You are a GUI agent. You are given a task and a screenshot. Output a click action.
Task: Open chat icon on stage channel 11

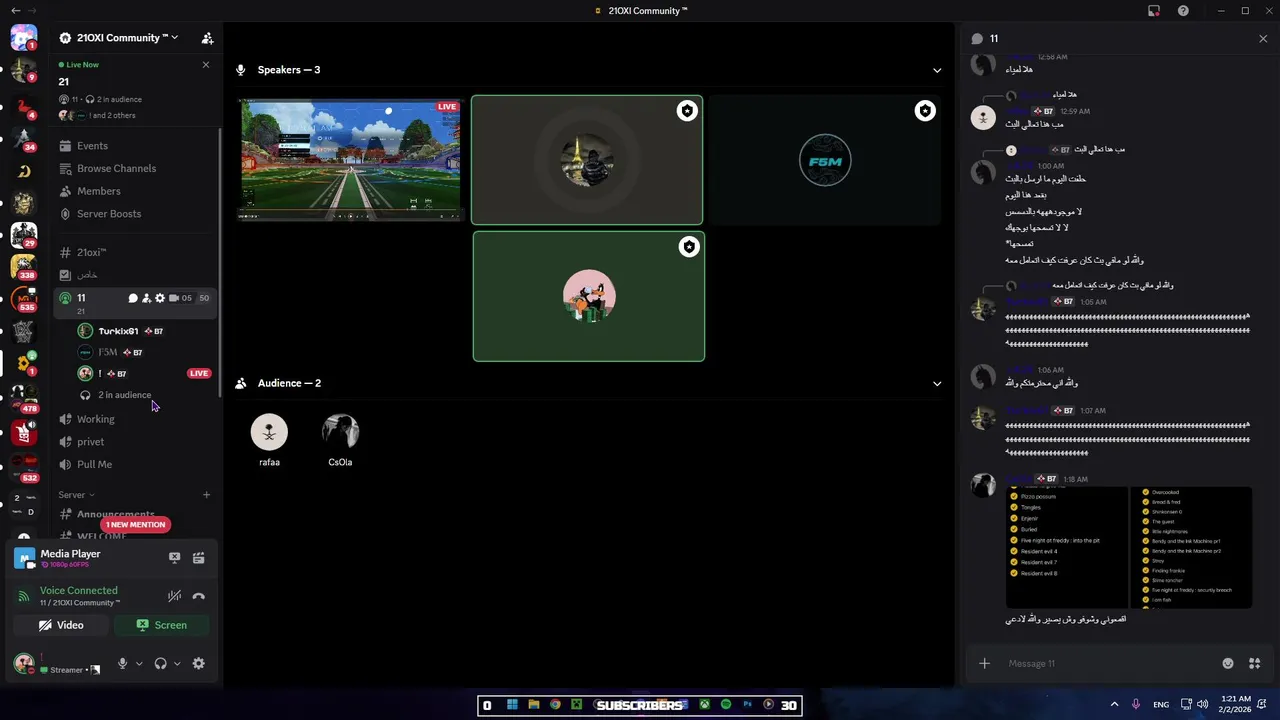click(133, 298)
